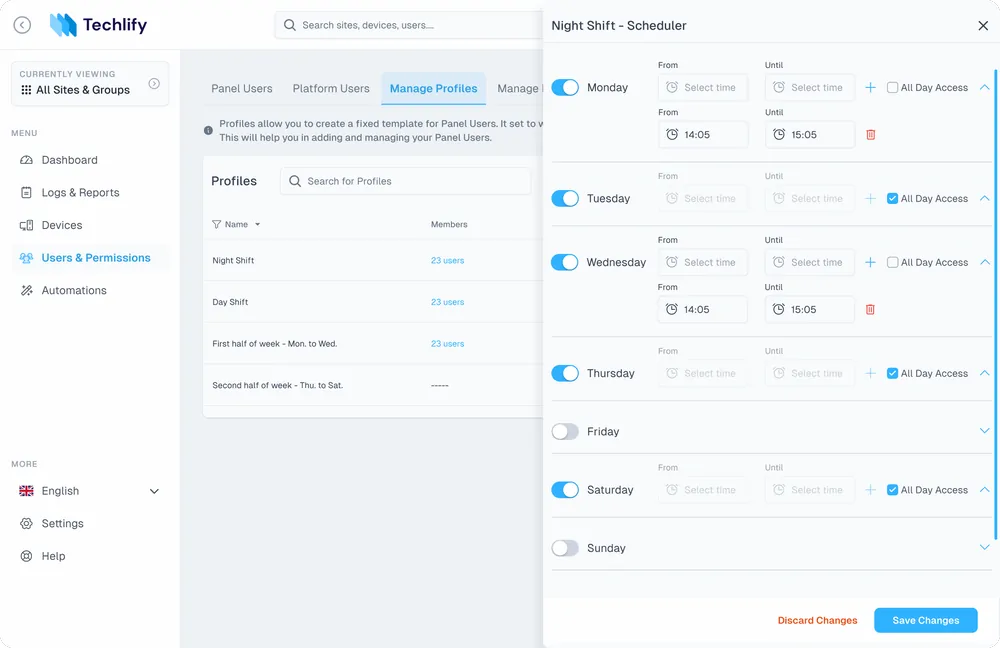Click the clock icon in Monday's 14:05 From field
The height and width of the screenshot is (648, 1000).
click(x=672, y=135)
